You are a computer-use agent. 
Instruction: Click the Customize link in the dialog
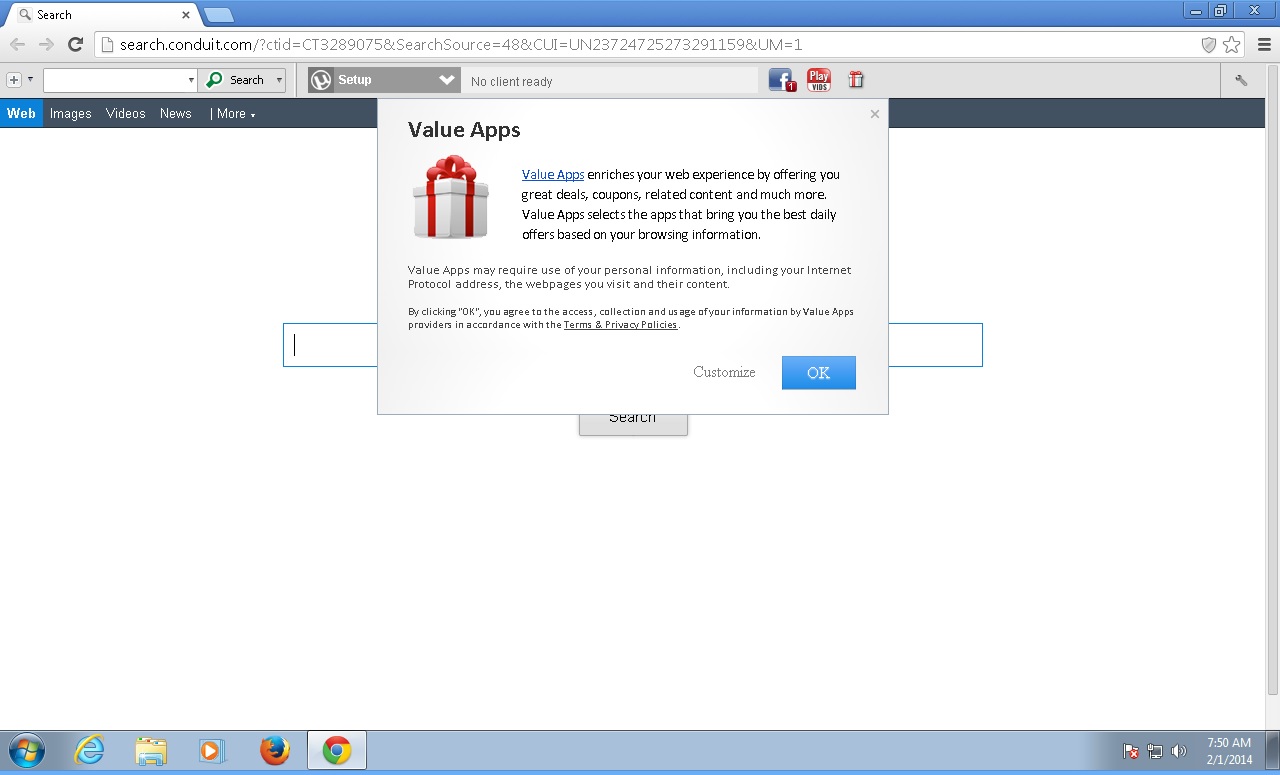(x=724, y=372)
